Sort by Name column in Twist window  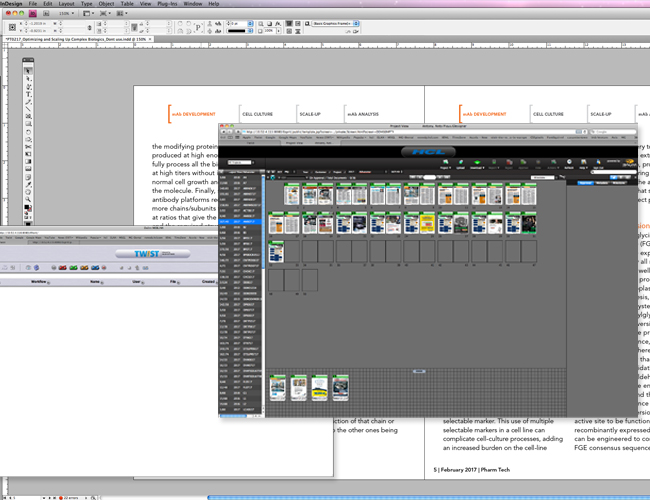pos(95,282)
